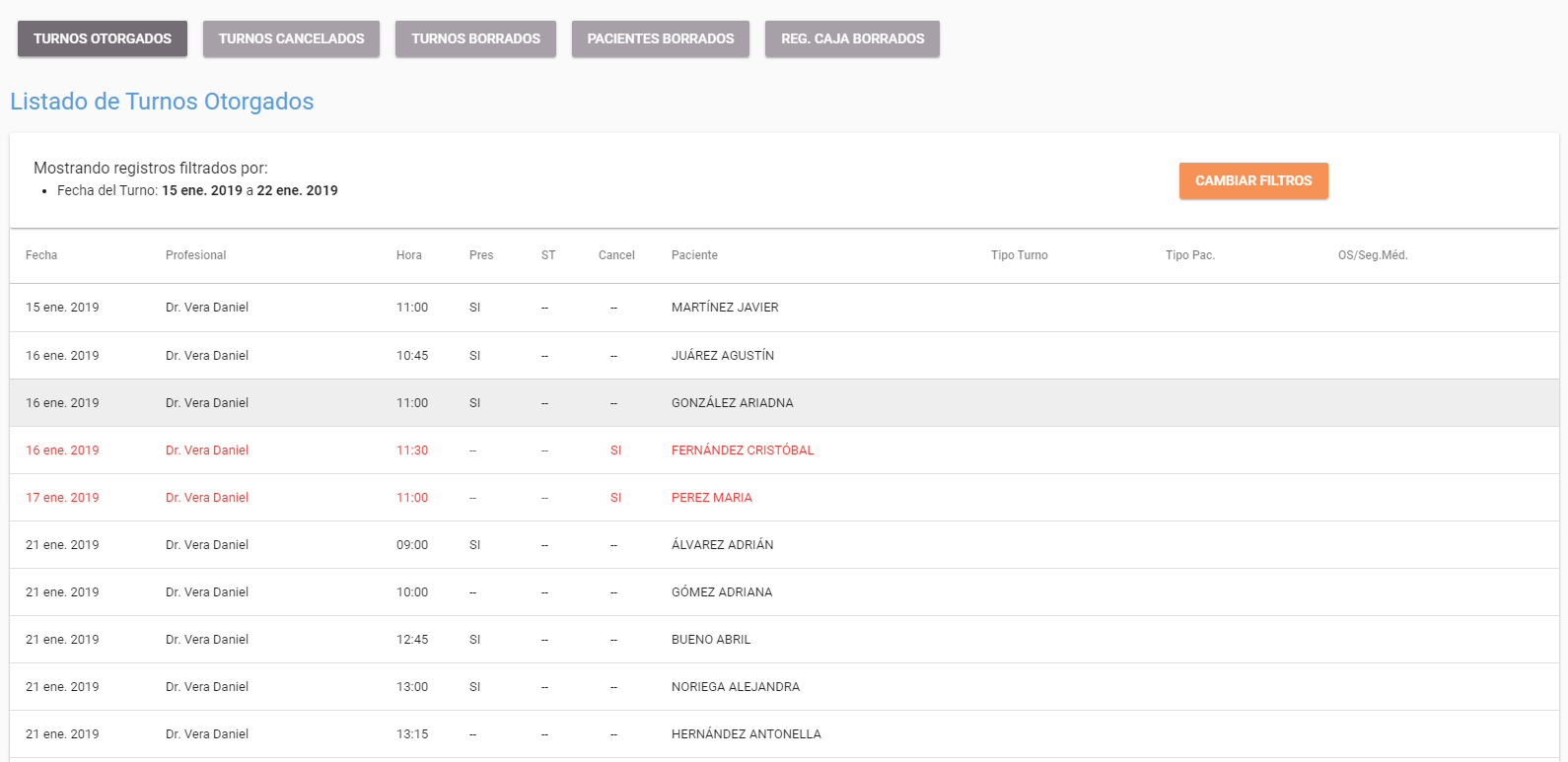Screen dimensions: 1568x762
Task: Select the Álvarez Adrián 09:00 row
Action: pyautogui.click(x=722, y=545)
